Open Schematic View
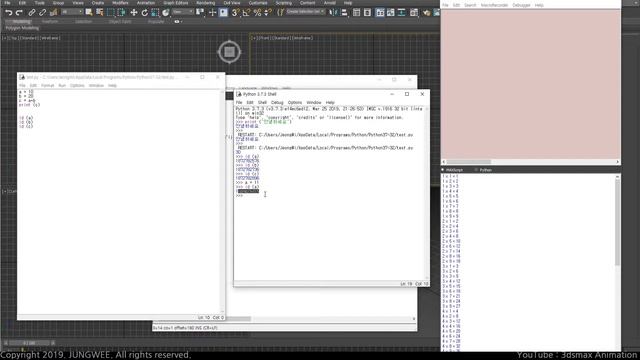 coord(402,13)
